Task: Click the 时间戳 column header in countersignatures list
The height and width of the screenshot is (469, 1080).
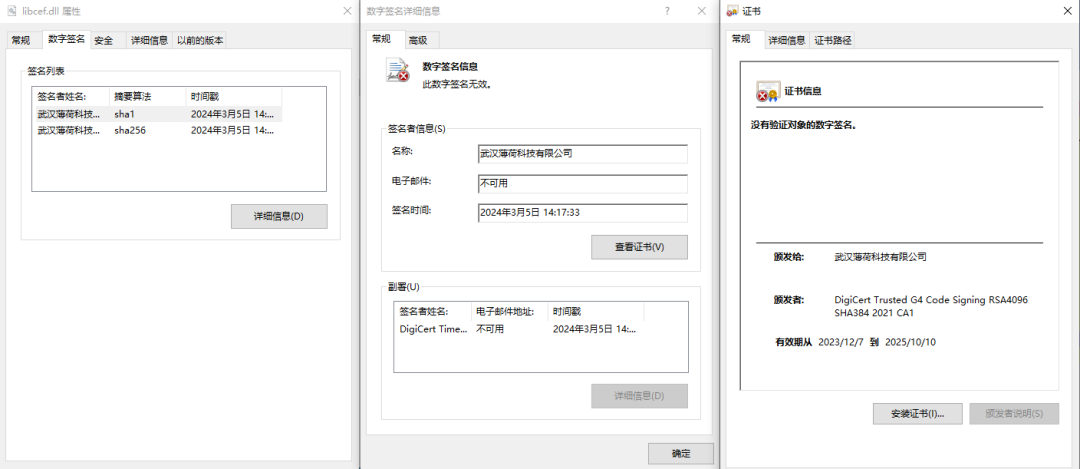Action: coord(596,312)
